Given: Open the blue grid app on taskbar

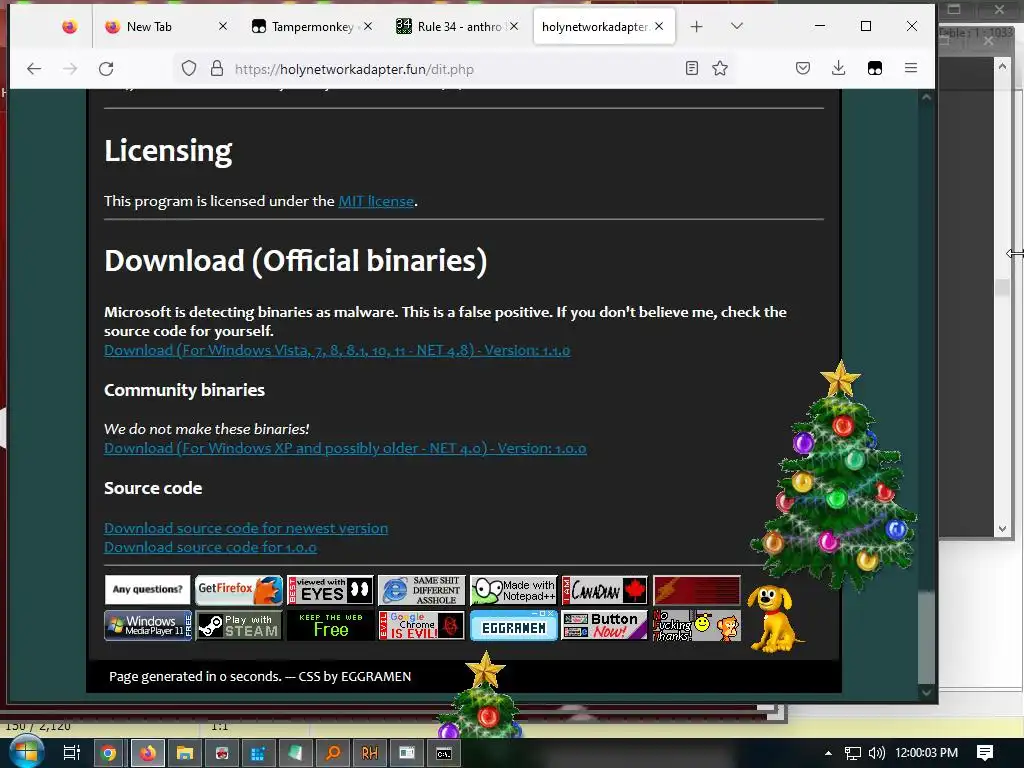Looking at the screenshot, I should pos(258,753).
